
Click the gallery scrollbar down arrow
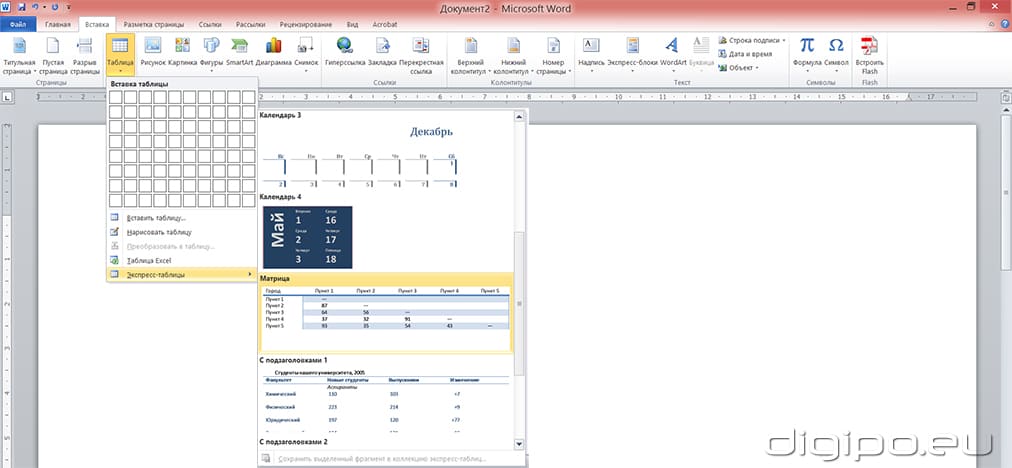point(518,442)
